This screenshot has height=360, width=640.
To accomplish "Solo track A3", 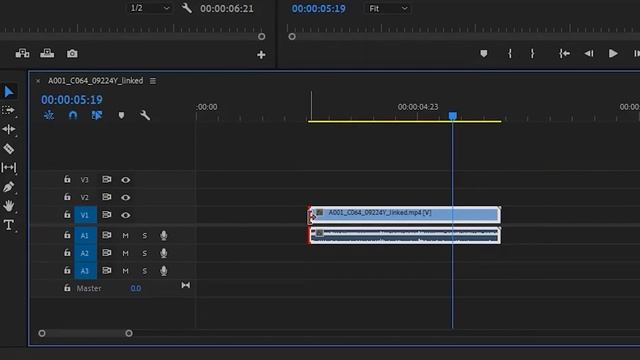I will pyautogui.click(x=144, y=271).
